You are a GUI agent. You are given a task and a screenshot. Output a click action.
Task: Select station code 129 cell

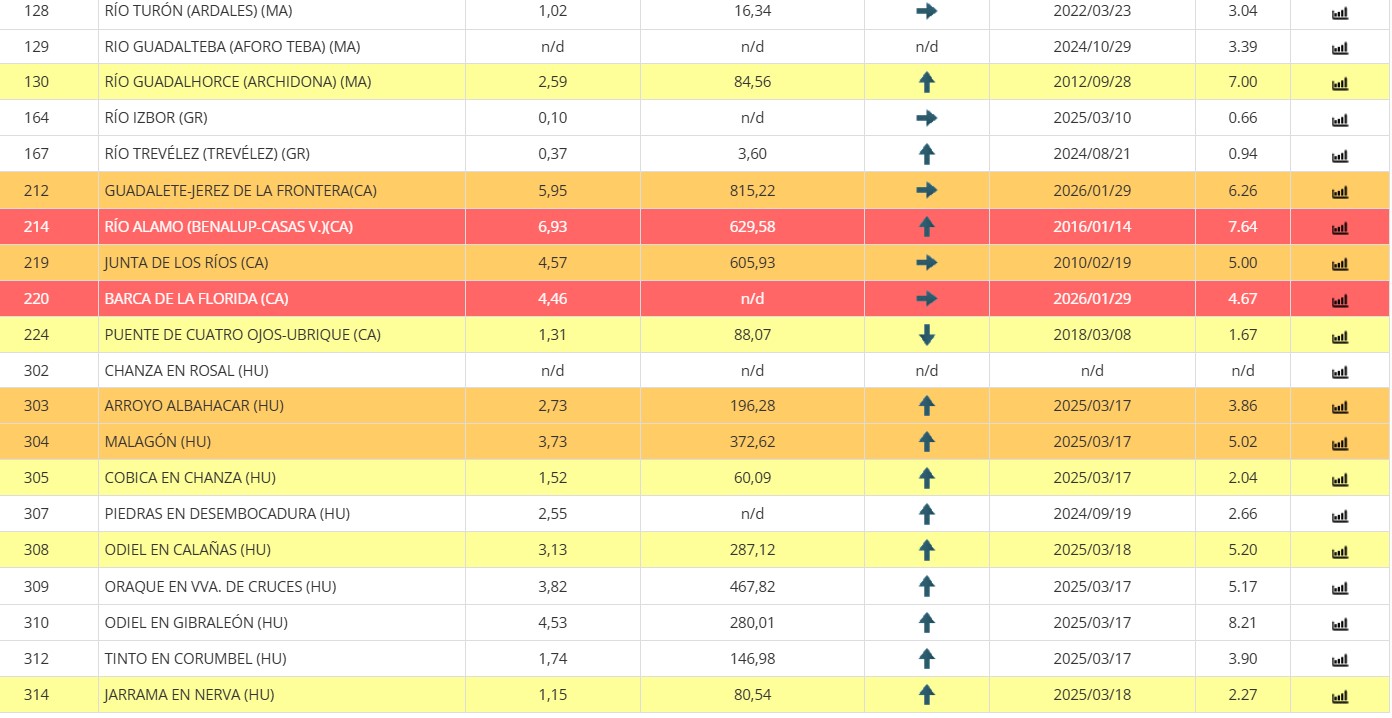click(37, 47)
